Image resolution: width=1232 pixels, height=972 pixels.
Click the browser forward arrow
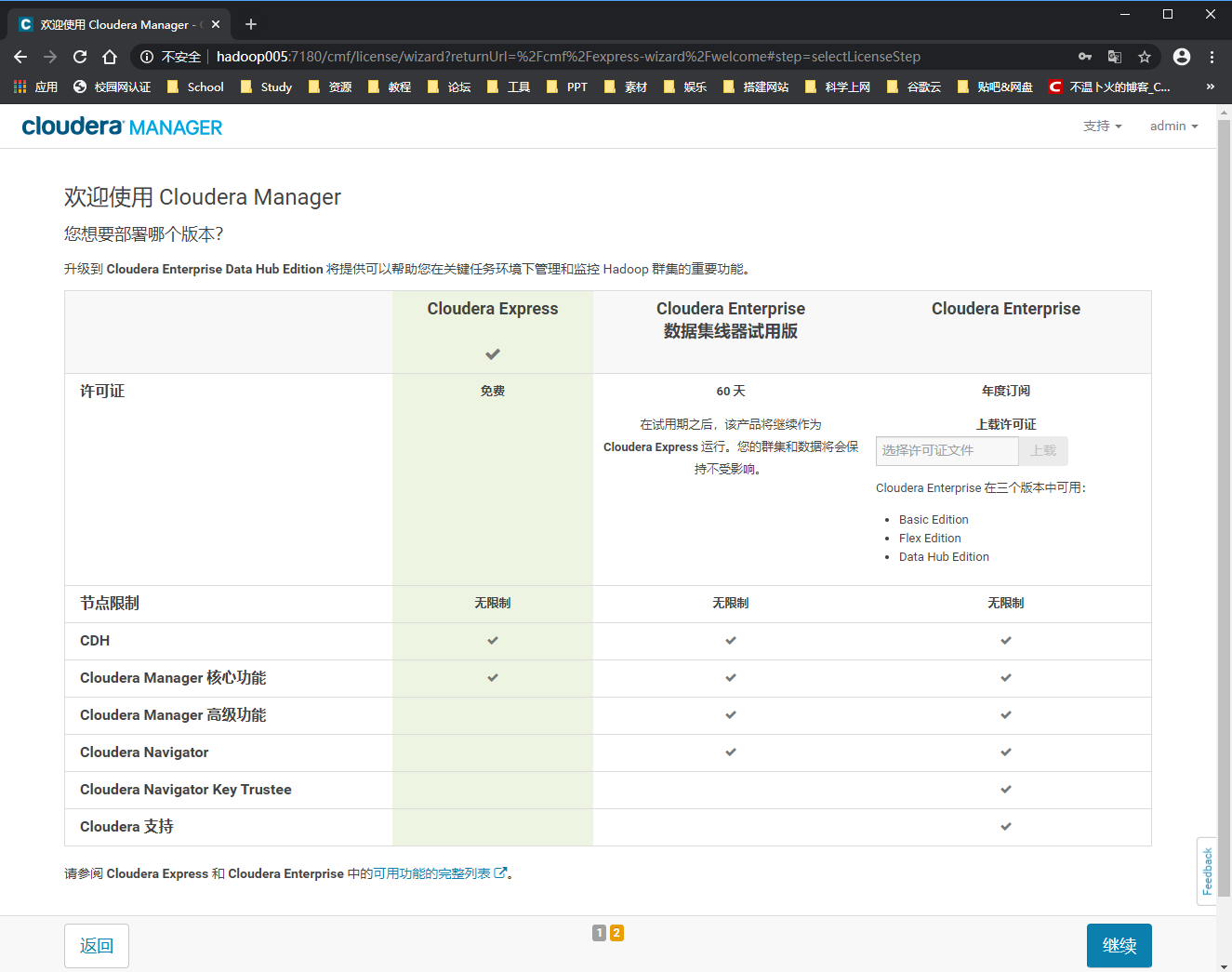tap(50, 57)
